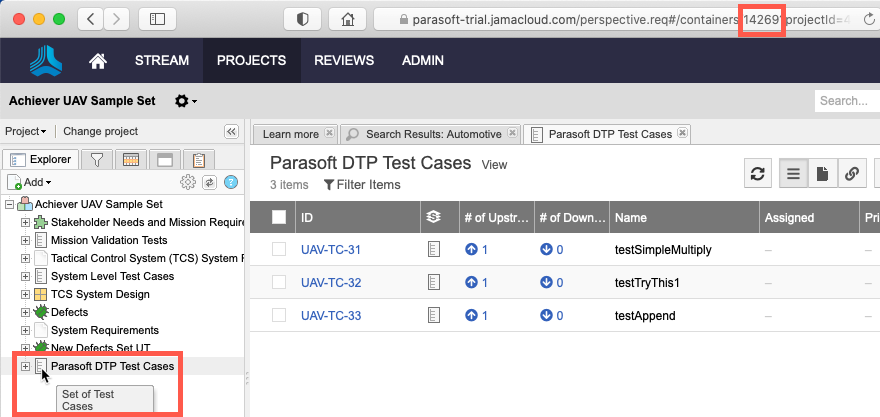Open item UAV-TC-31 link
This screenshot has height=417, width=880.
click(331, 249)
